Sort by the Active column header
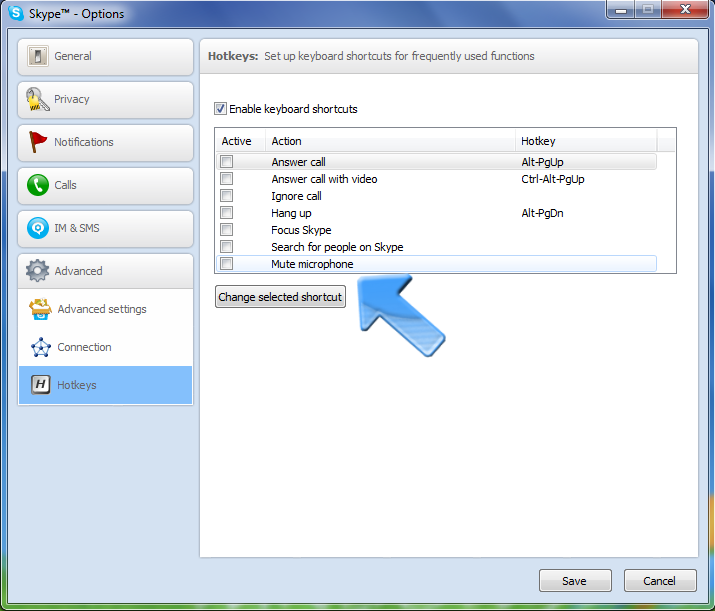 (240, 141)
